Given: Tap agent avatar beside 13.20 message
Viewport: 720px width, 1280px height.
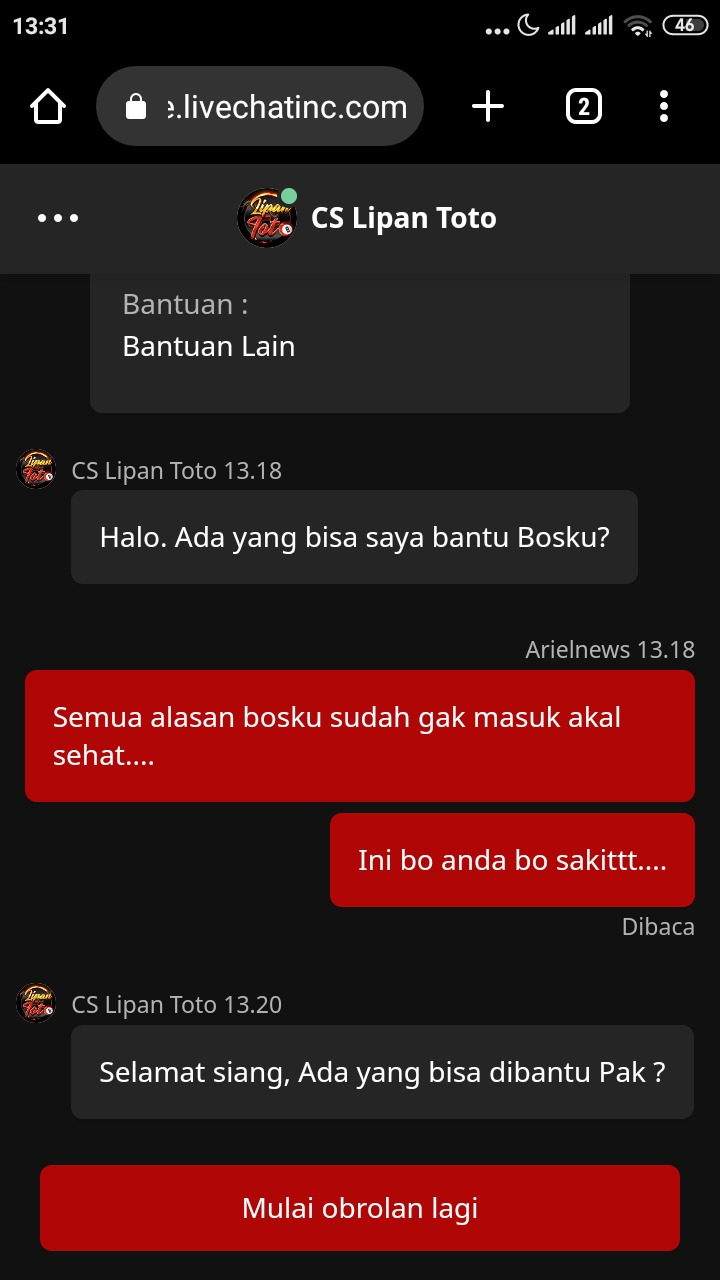Looking at the screenshot, I should tap(36, 1003).
